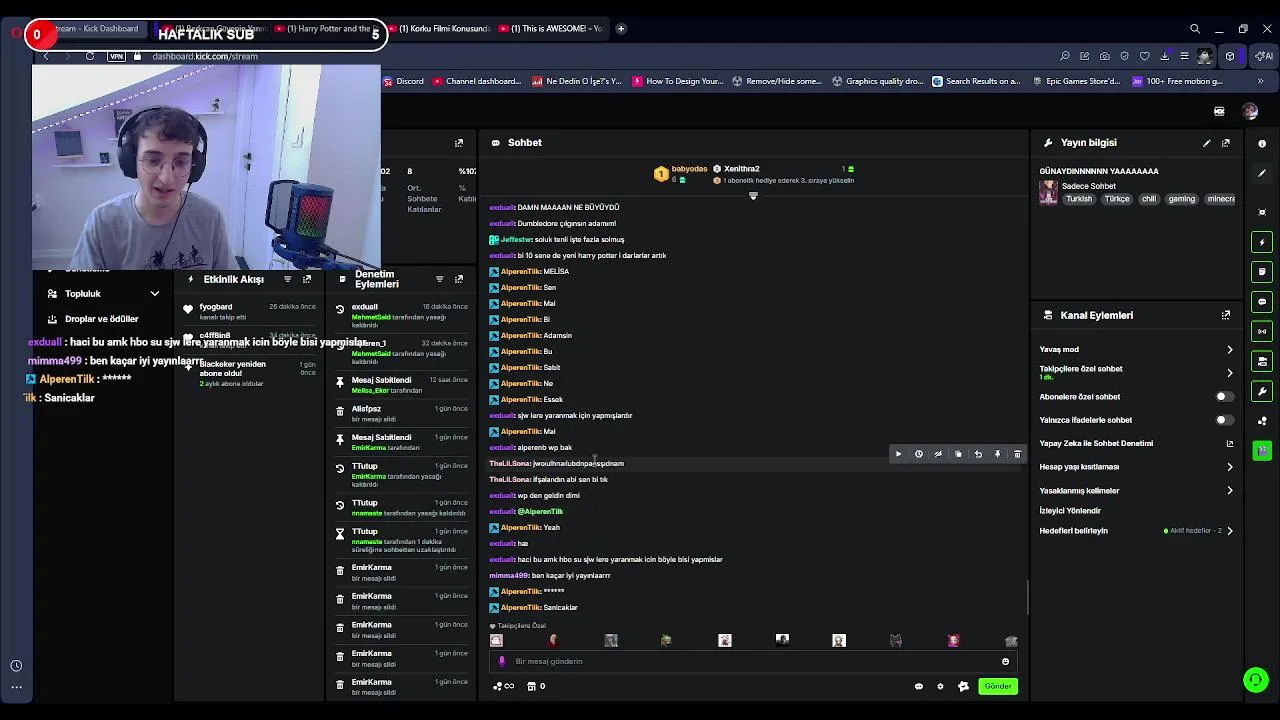
Task: Pop out the Kanal Eylemleri panel
Action: [x=1226, y=315]
